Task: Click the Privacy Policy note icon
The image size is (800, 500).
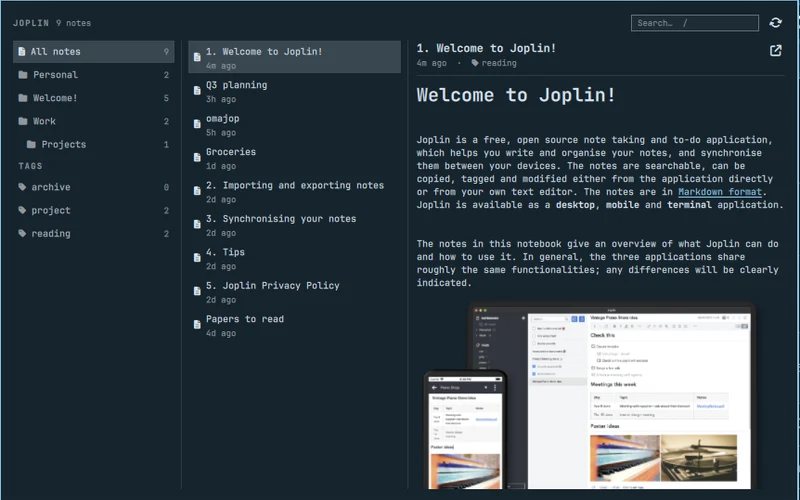Action: 197,291
